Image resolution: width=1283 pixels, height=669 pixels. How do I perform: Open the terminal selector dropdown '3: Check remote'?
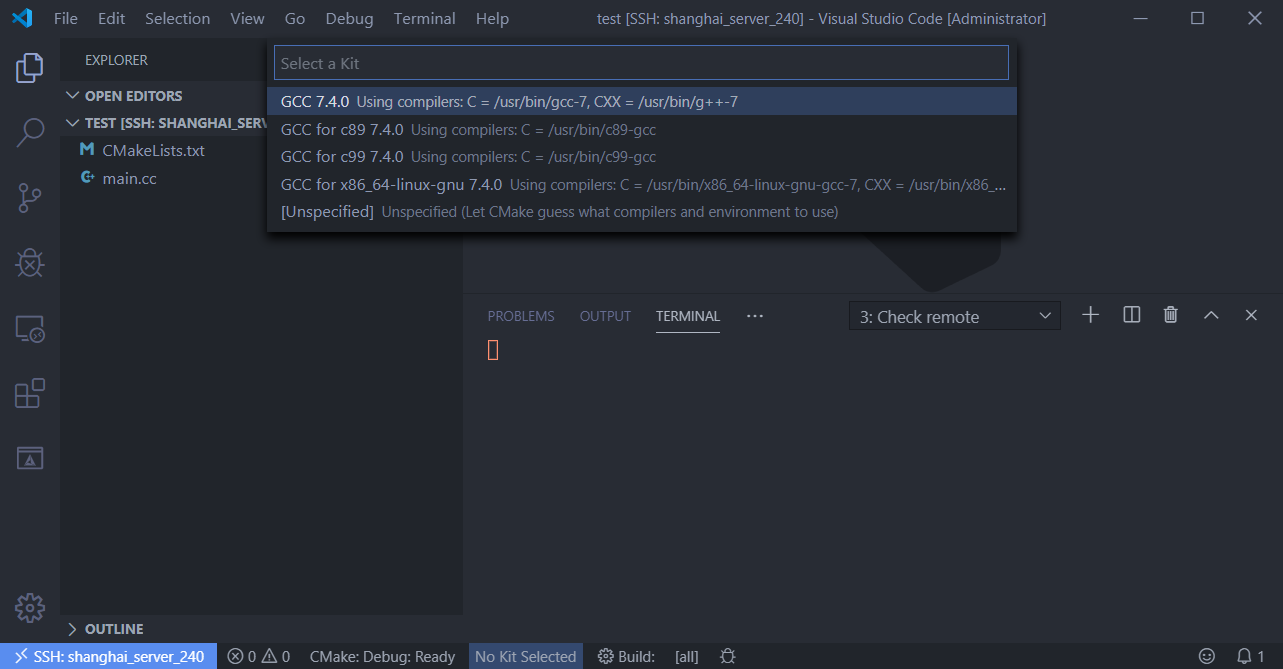pyautogui.click(x=955, y=316)
